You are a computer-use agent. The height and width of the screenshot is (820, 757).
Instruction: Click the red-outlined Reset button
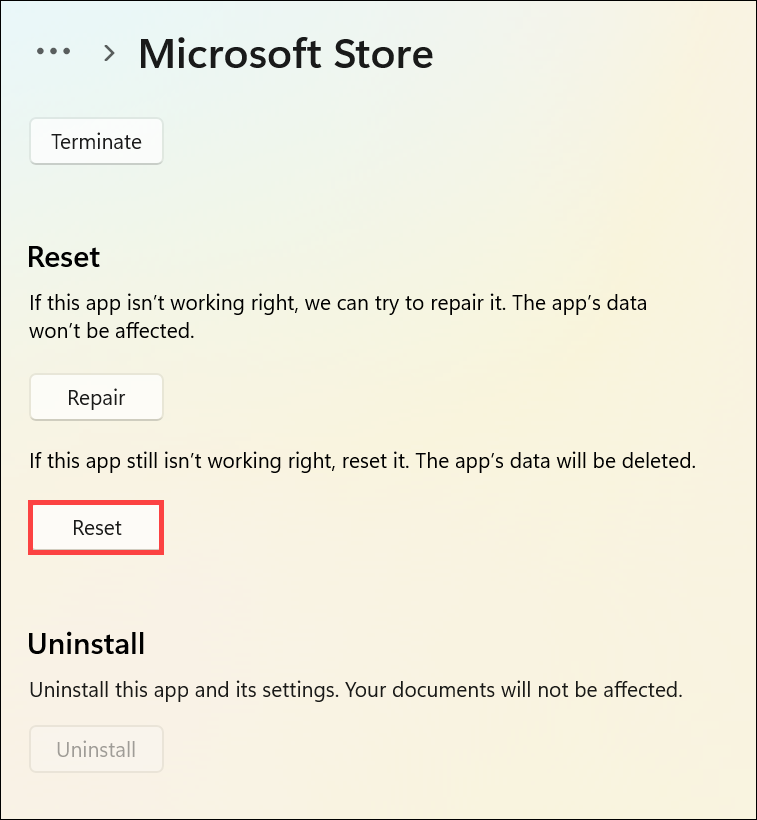(96, 528)
